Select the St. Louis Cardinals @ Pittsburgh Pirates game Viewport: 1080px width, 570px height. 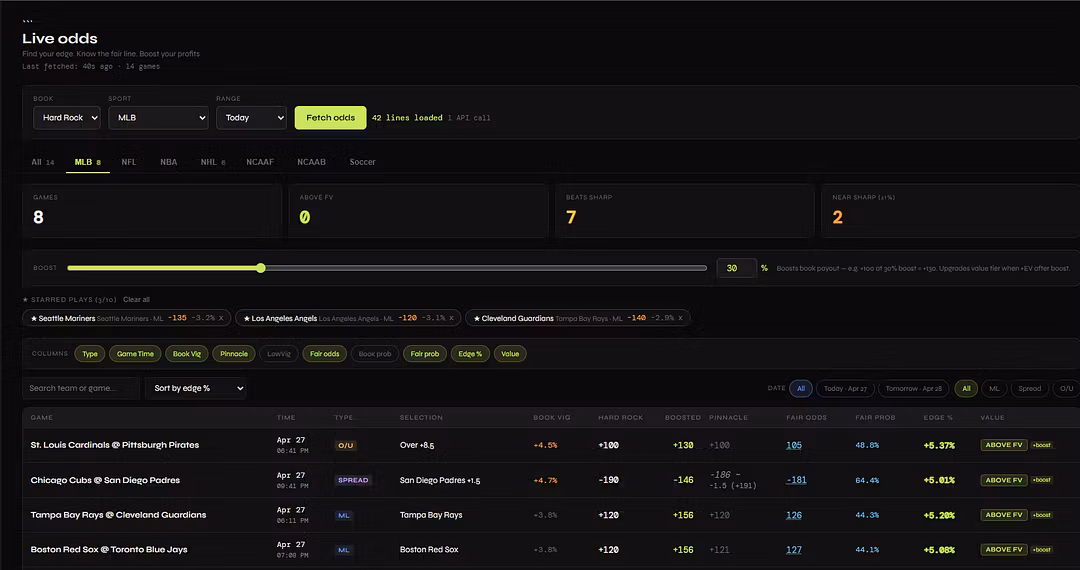point(115,445)
